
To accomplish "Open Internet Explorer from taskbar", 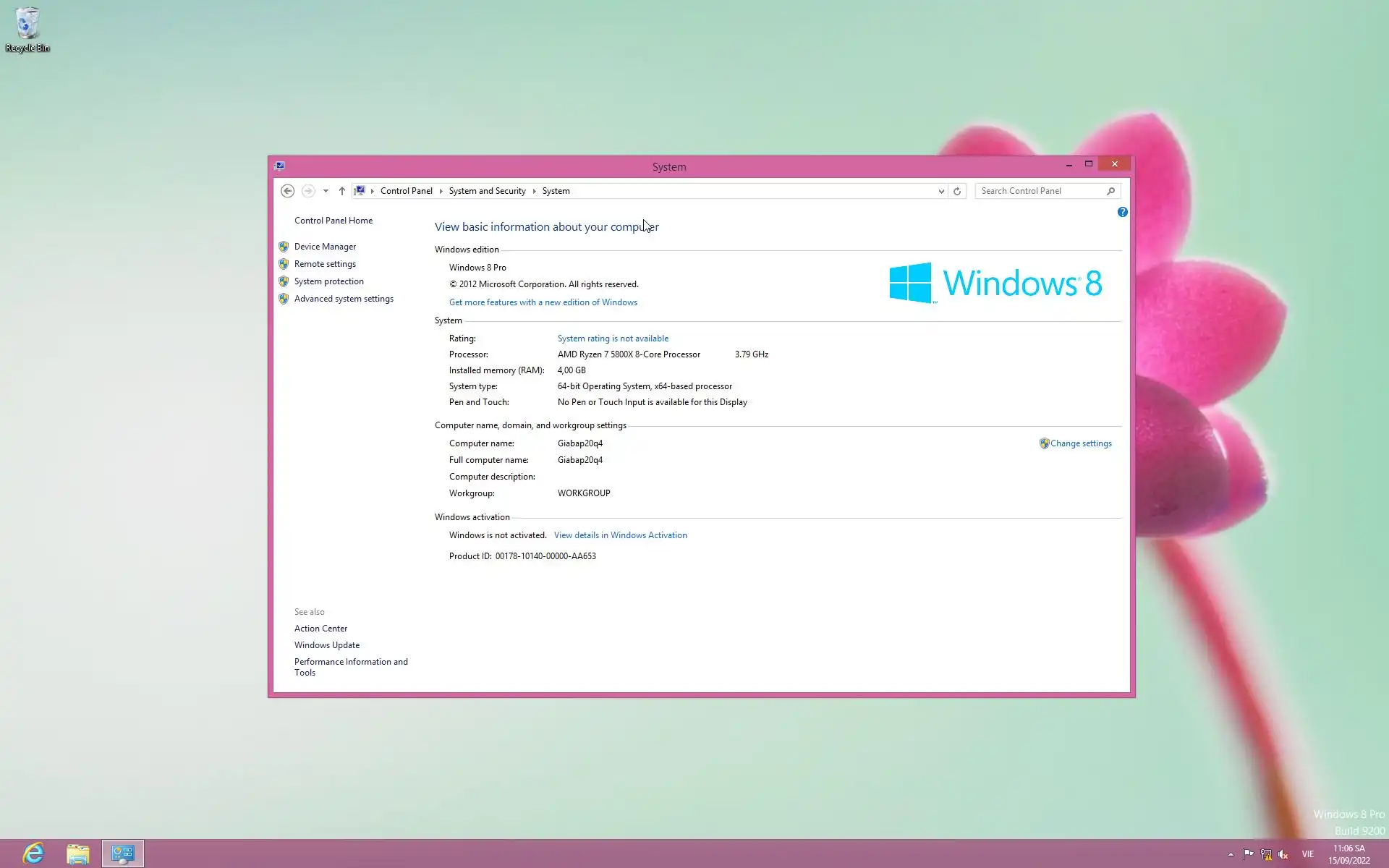I will [33, 854].
